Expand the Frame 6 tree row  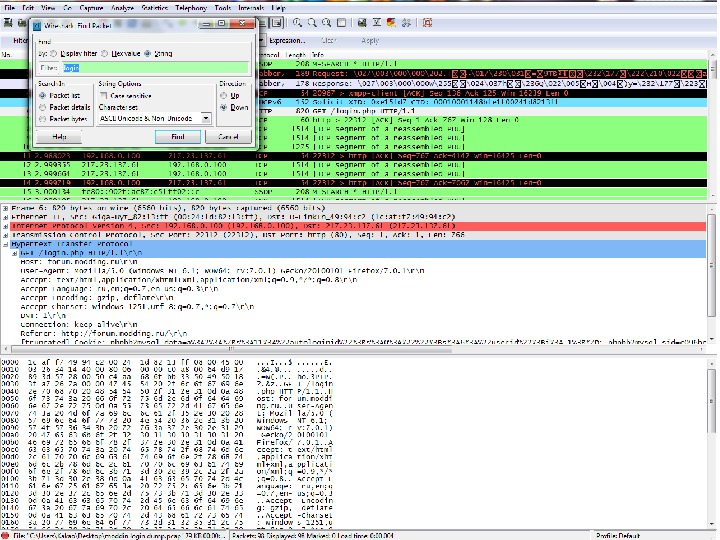5,208
